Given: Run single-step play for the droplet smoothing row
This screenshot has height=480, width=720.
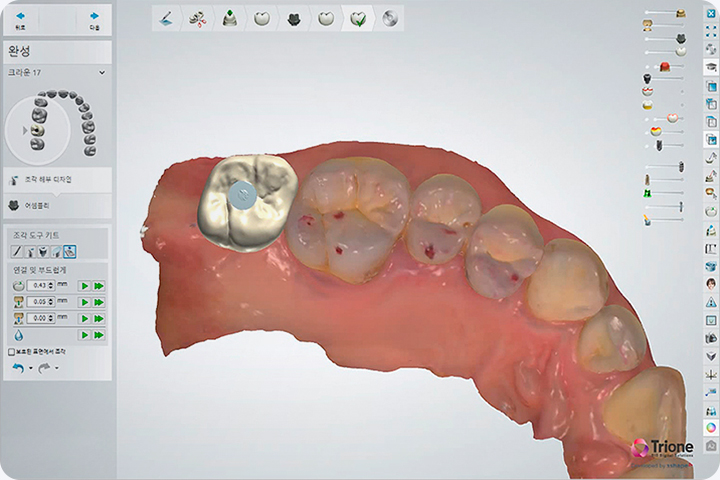Looking at the screenshot, I should pos(84,335).
